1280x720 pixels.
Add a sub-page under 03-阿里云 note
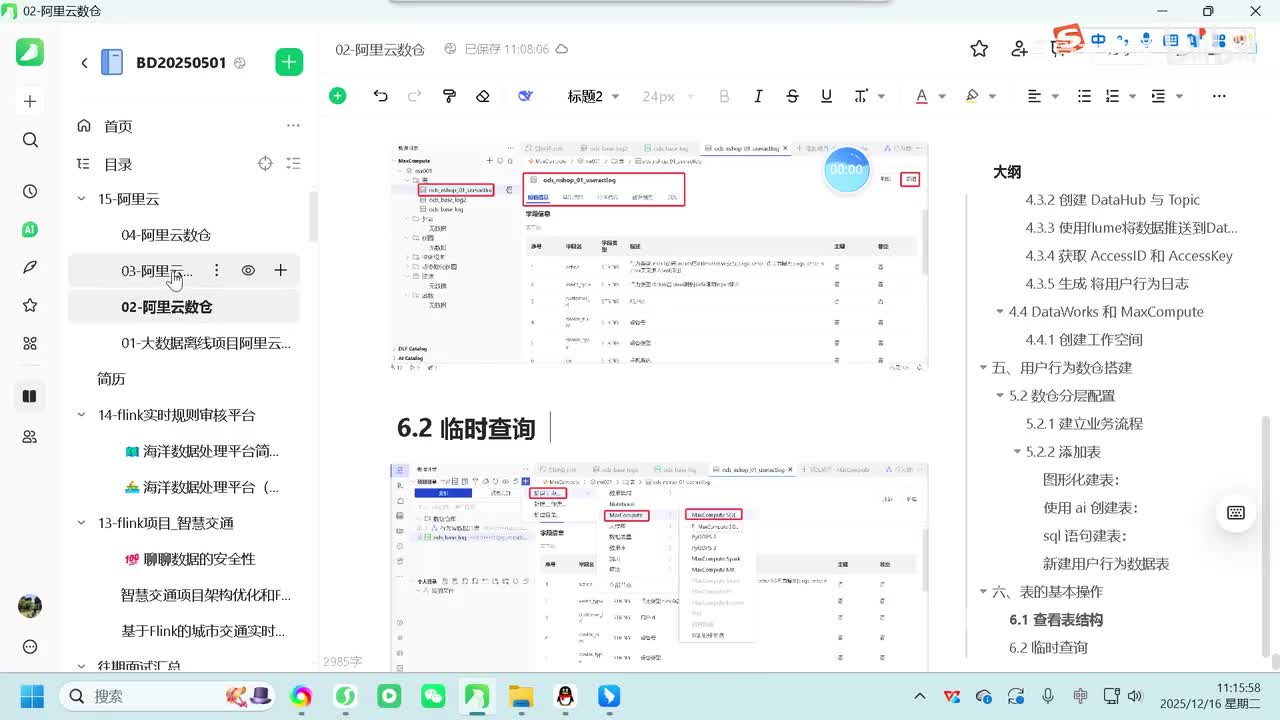[280, 270]
